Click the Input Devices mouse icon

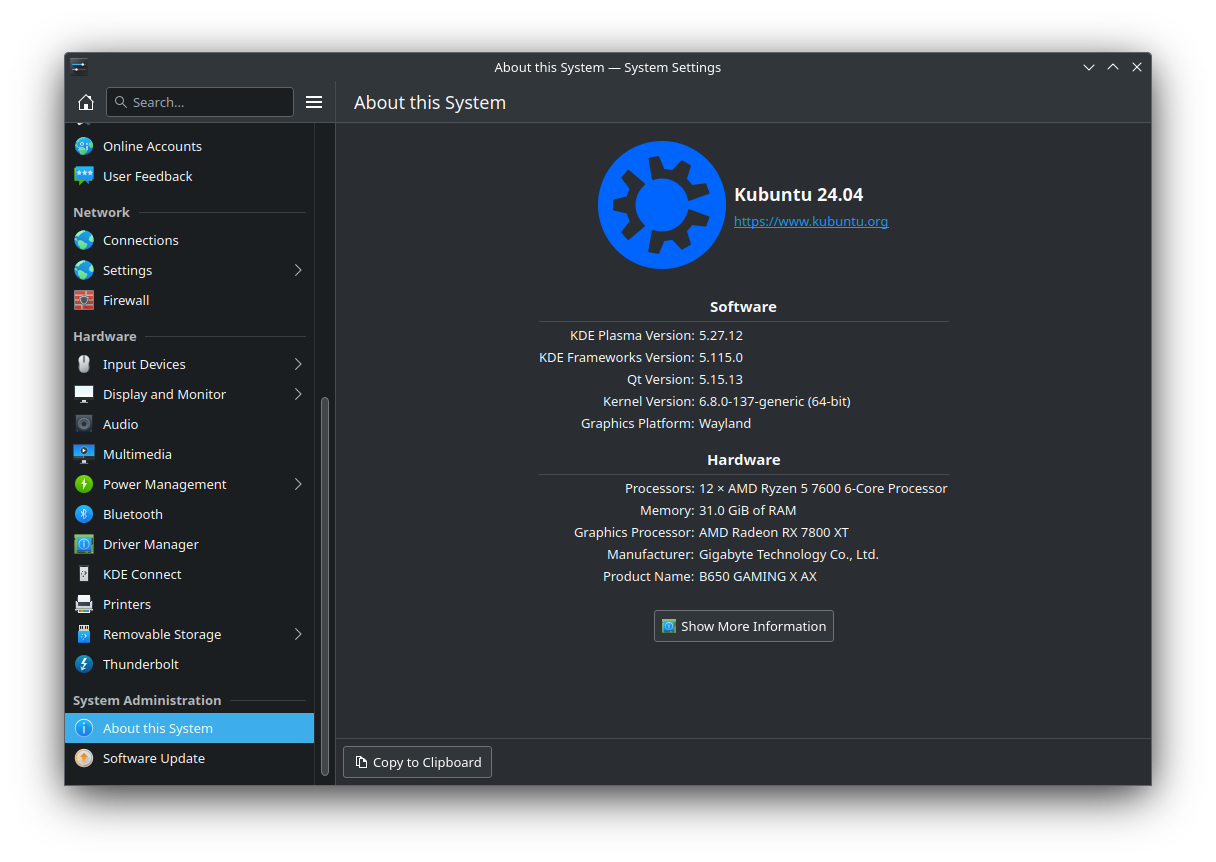click(x=84, y=364)
